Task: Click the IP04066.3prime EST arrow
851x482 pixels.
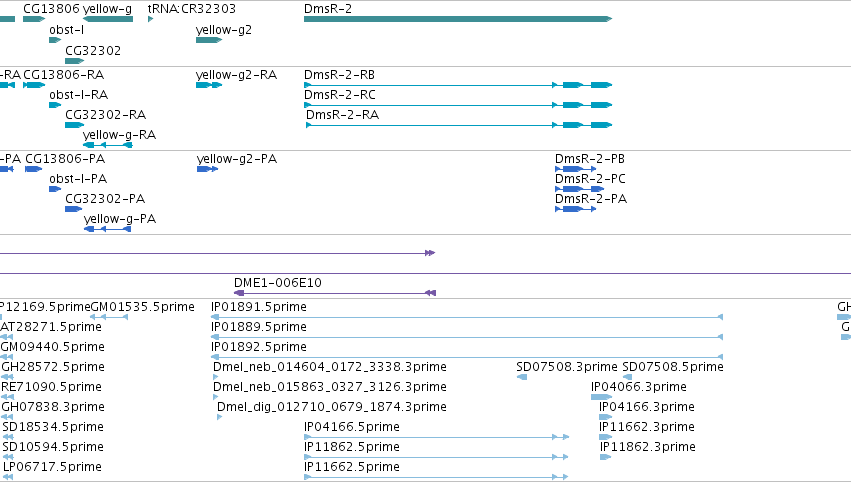Action: (601, 397)
